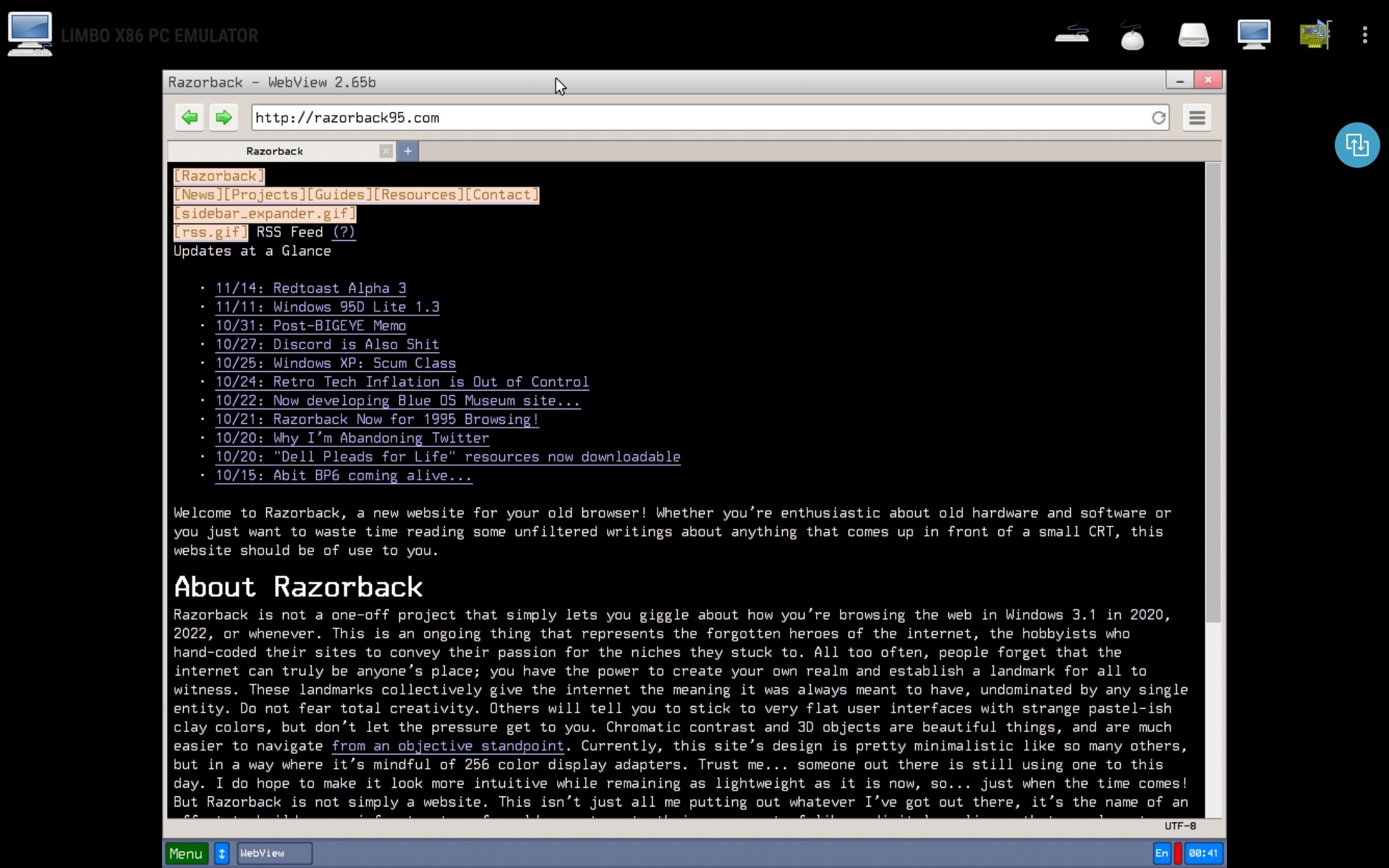The height and width of the screenshot is (868, 1389).
Task: Open 11/11: Windows 95D Lite 1.3
Action: click(x=328, y=307)
